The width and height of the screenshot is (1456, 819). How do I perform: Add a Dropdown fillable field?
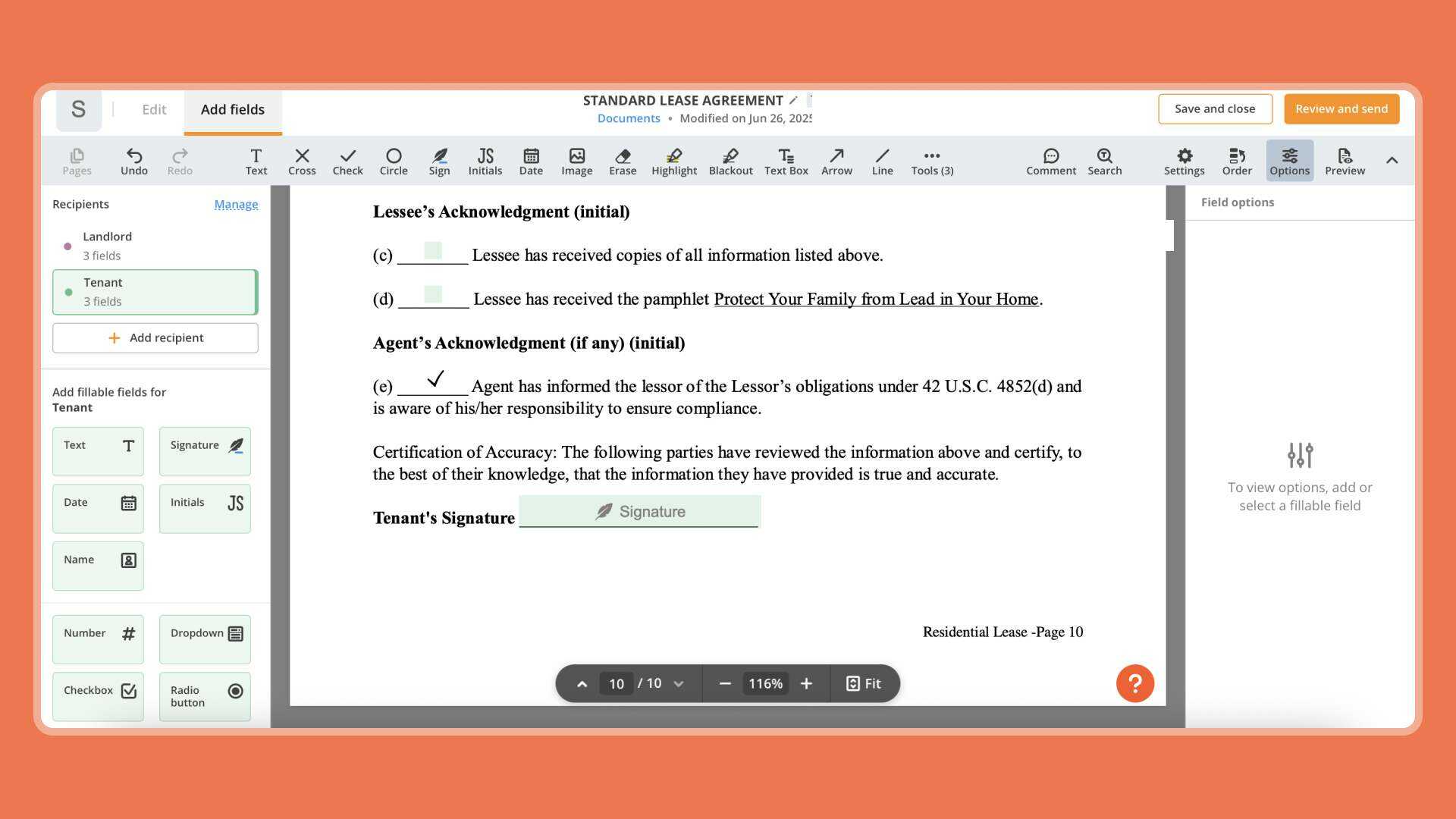pos(205,639)
